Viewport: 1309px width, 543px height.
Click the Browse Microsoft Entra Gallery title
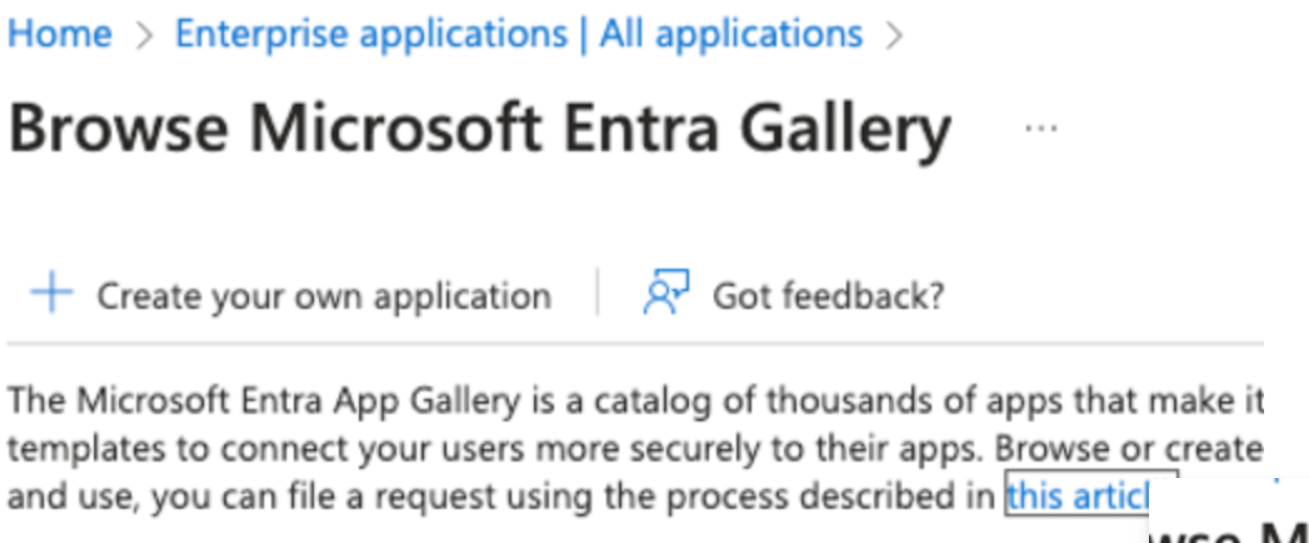pos(479,129)
